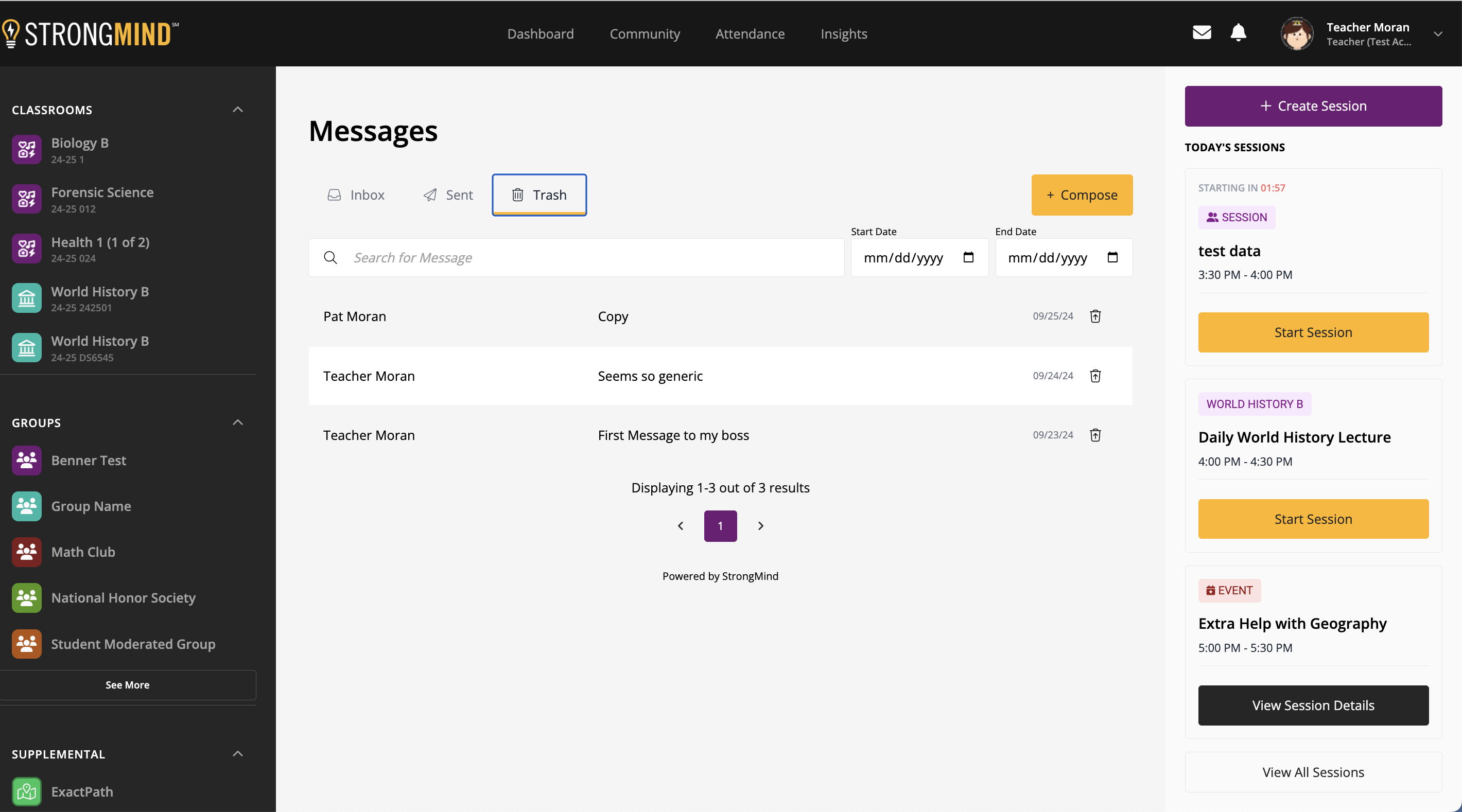Click the ExactPath supplemental icon

point(26,792)
